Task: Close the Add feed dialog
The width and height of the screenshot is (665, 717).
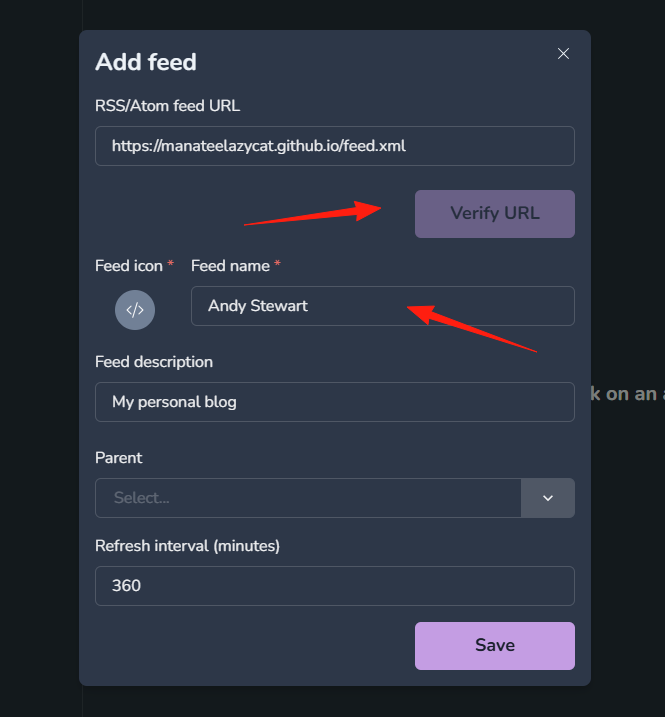Action: [563, 54]
